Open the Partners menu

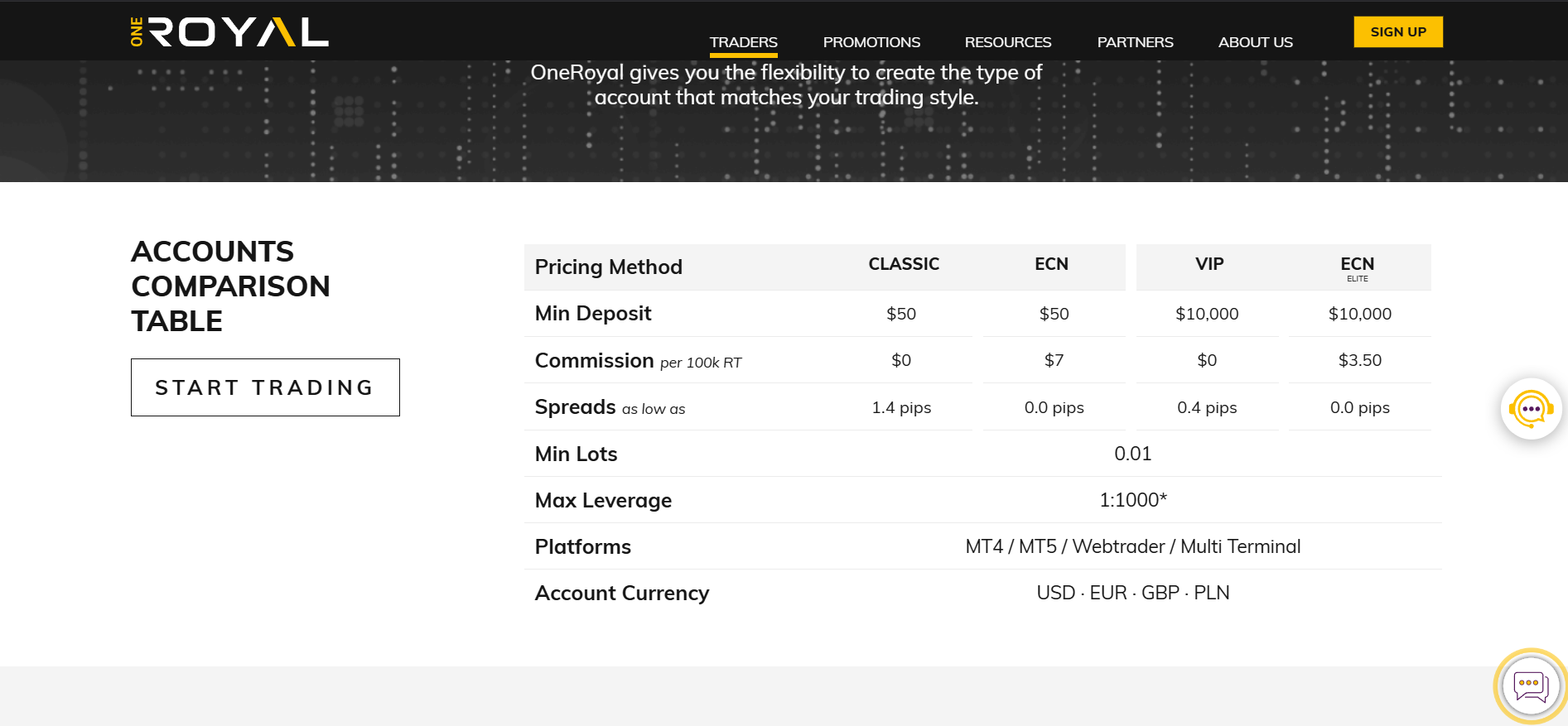(1135, 42)
